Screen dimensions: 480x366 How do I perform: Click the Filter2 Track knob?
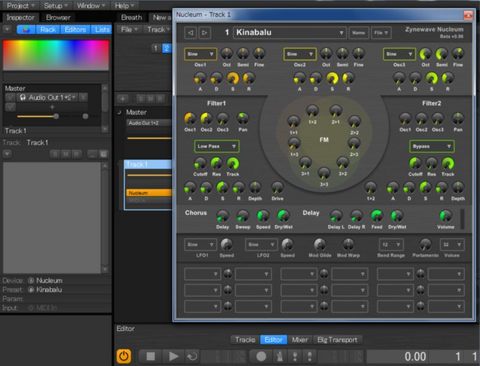(x=448, y=164)
